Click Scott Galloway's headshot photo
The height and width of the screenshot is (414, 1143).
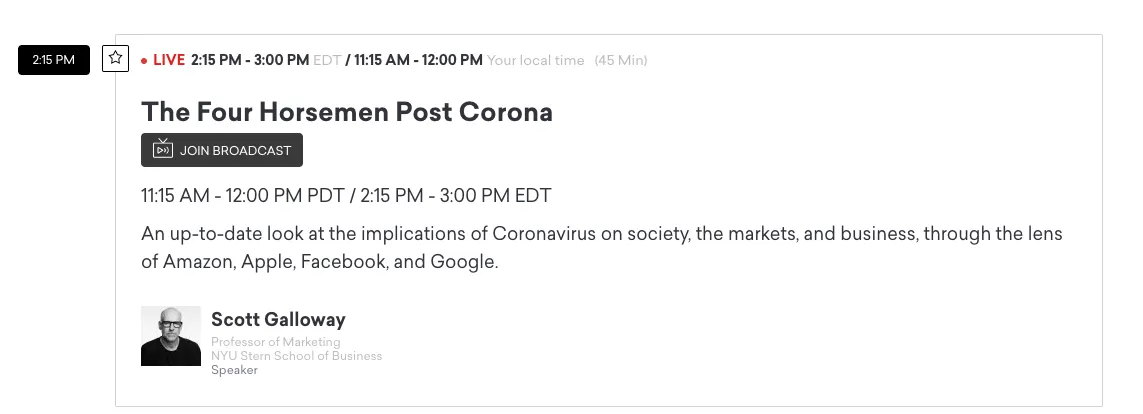pyautogui.click(x=171, y=336)
